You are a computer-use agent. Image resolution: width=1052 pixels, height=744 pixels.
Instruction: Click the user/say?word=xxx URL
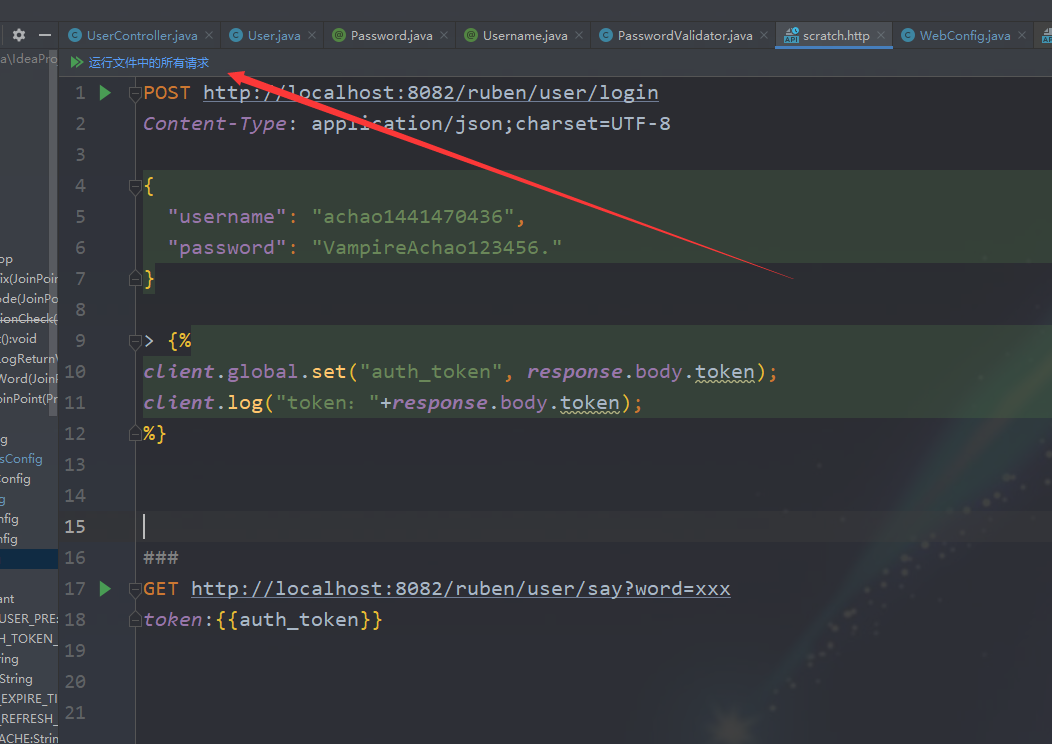coord(460,589)
